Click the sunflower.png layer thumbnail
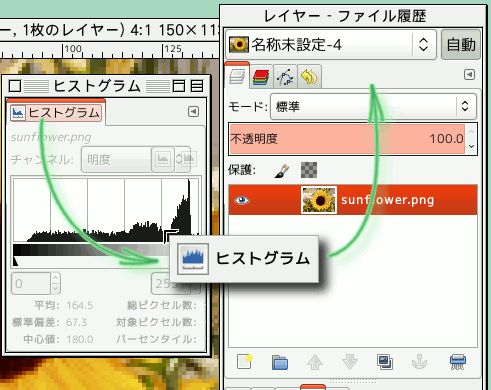The width and height of the screenshot is (491, 390). point(319,200)
